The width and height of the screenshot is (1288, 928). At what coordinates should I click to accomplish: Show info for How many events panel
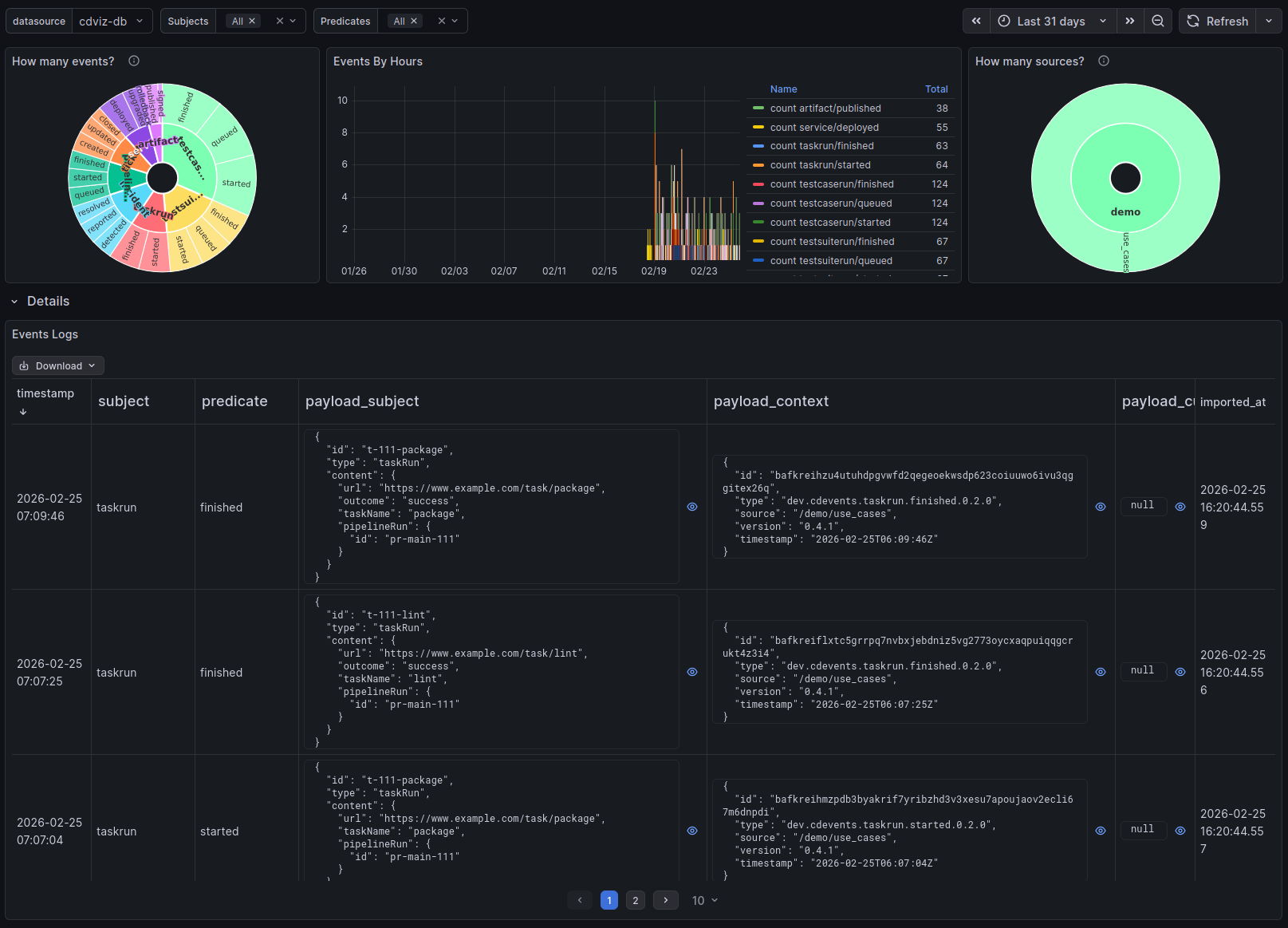tap(134, 61)
